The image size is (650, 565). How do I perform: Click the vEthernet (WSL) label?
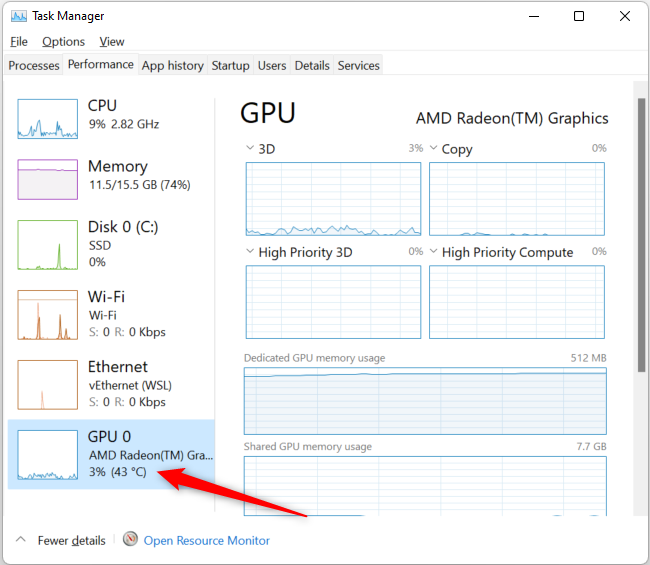(130, 386)
